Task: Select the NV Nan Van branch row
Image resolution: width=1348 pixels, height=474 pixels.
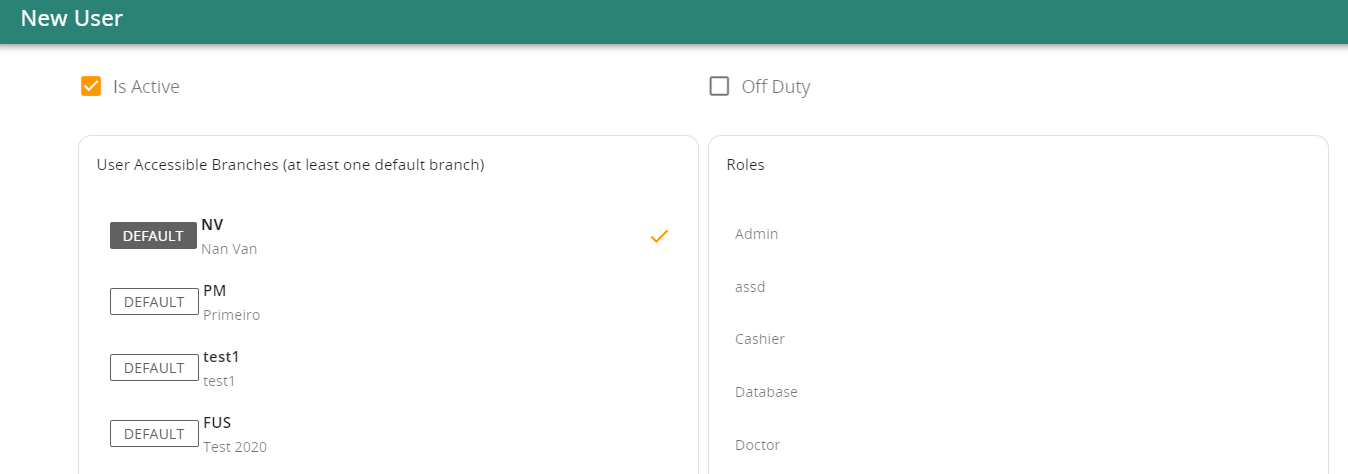Action: 388,236
